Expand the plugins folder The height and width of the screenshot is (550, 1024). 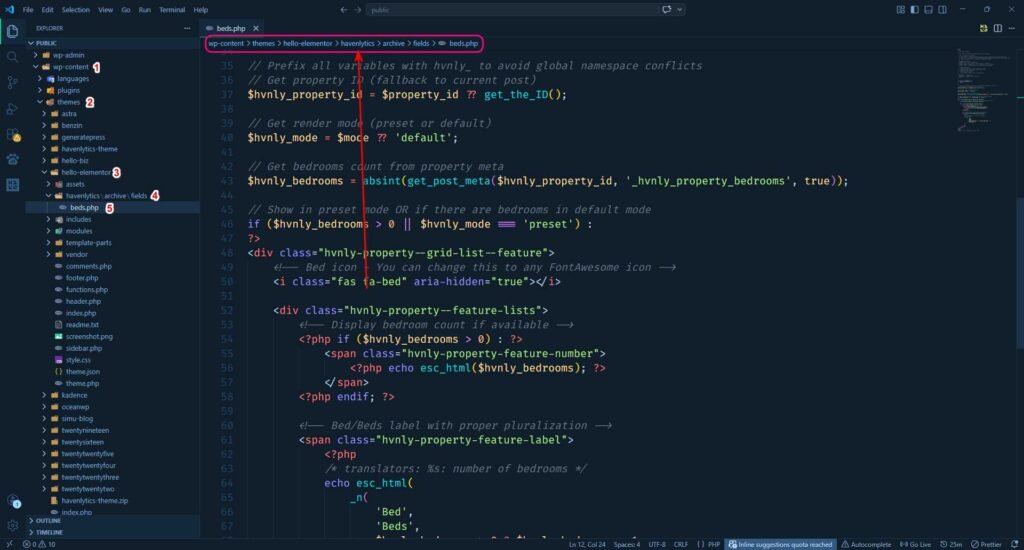click(x=68, y=90)
